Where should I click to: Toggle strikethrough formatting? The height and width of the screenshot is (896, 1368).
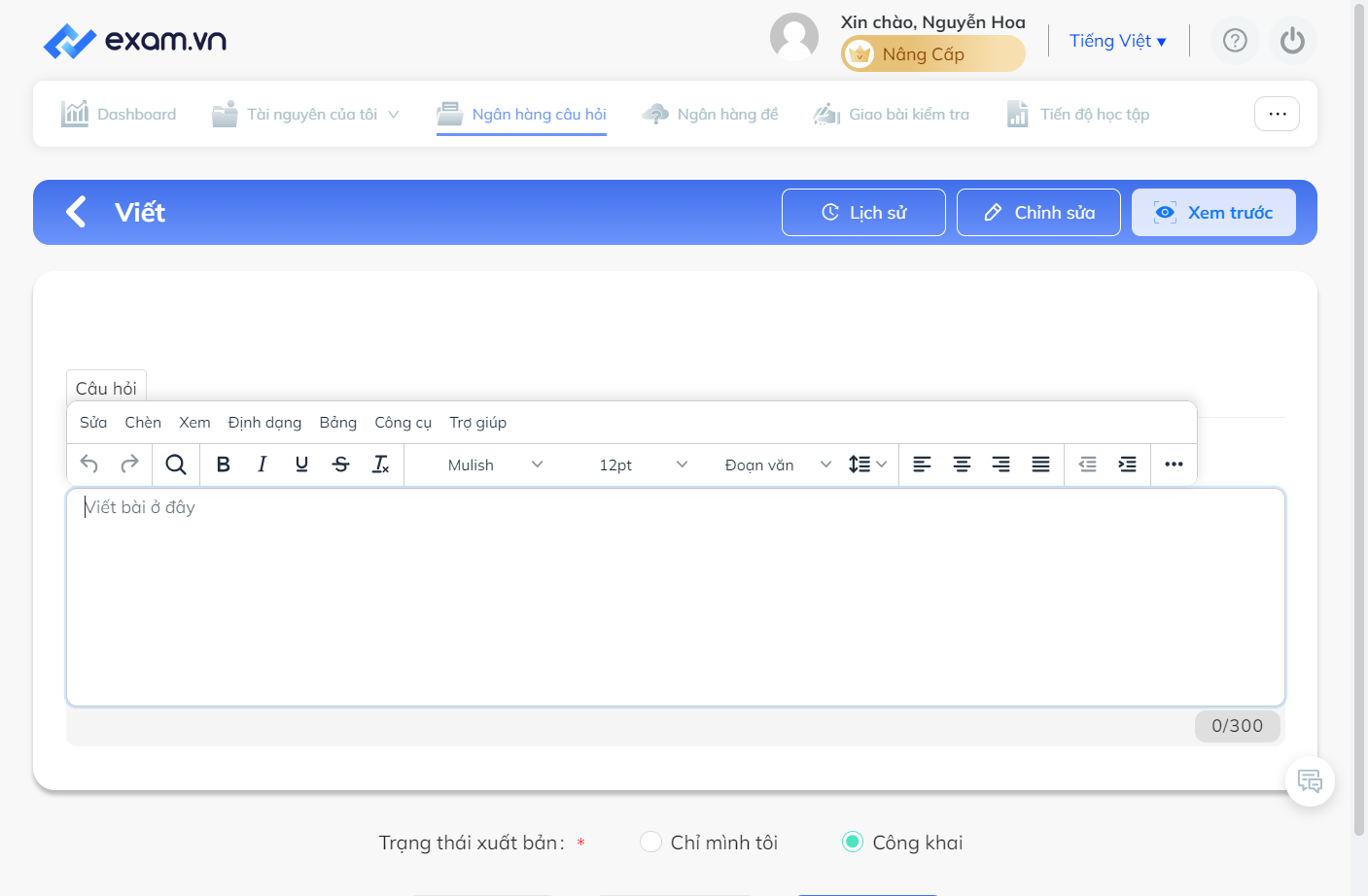341,465
